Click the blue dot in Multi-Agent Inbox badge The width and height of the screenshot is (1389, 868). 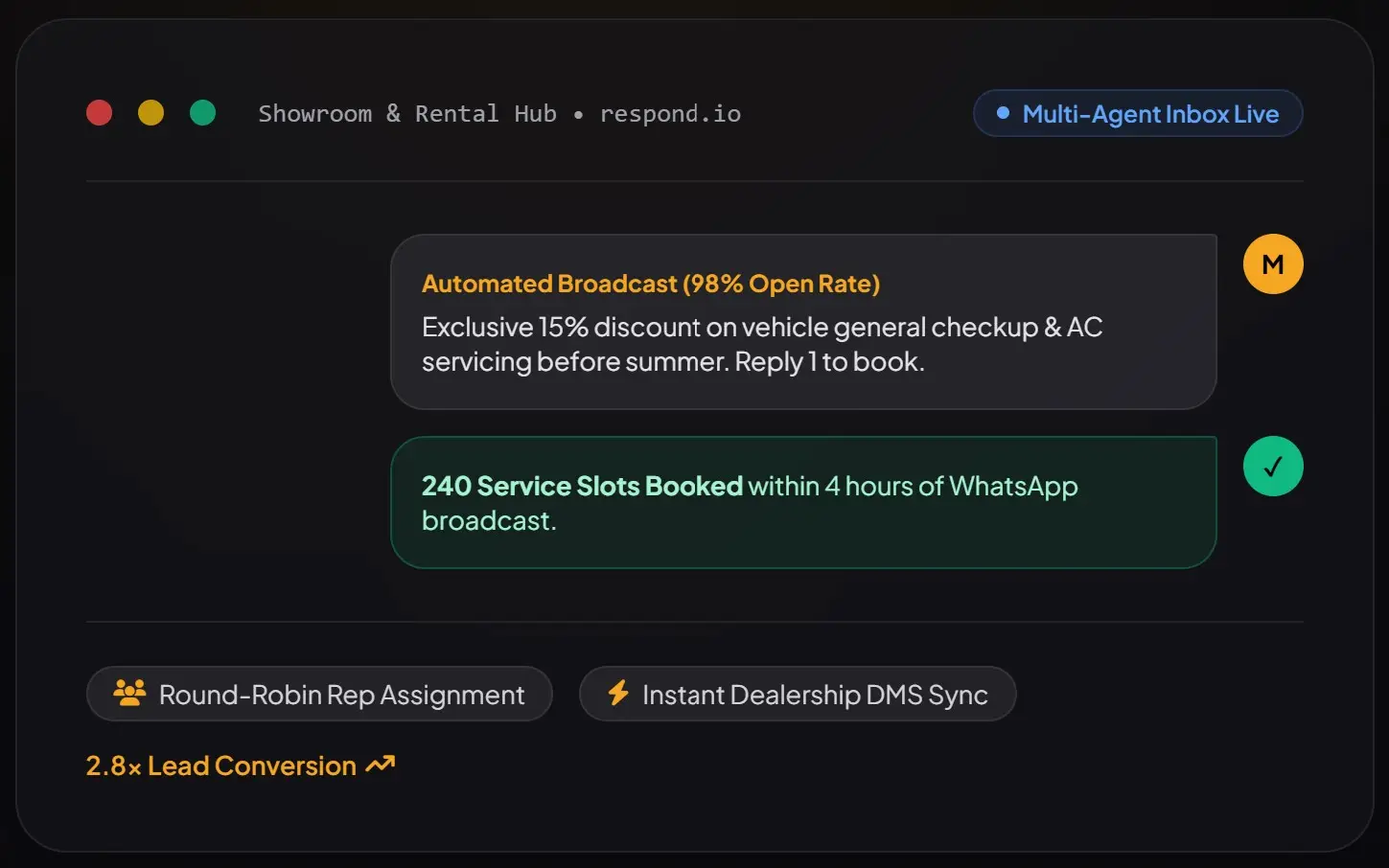[x=1003, y=113]
